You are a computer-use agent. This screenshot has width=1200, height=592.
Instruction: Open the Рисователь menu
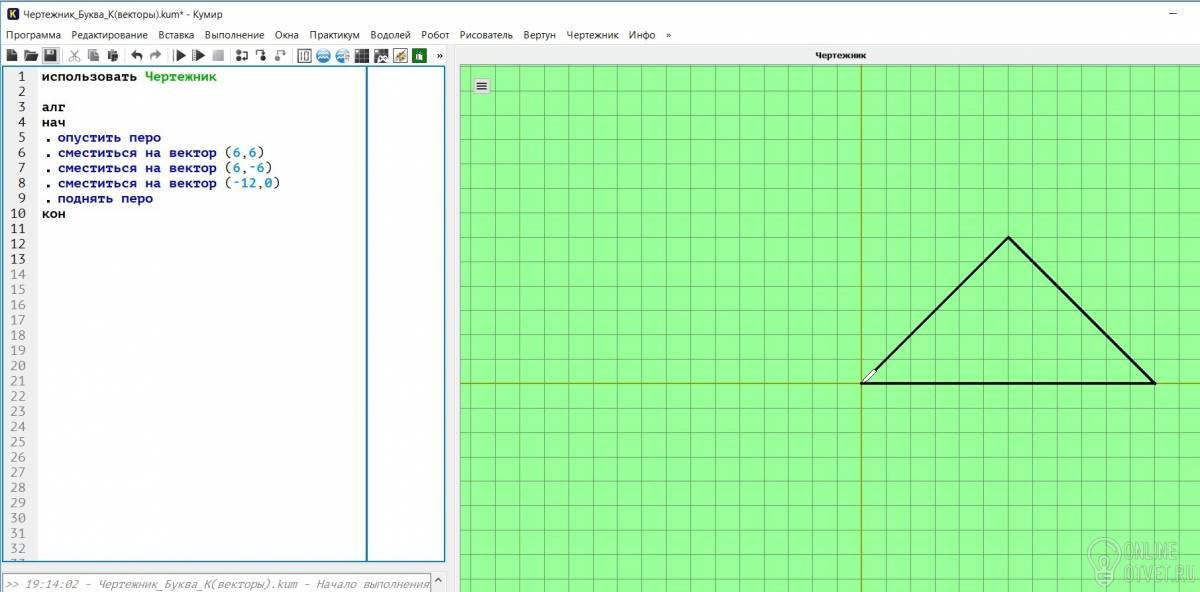tap(486, 35)
